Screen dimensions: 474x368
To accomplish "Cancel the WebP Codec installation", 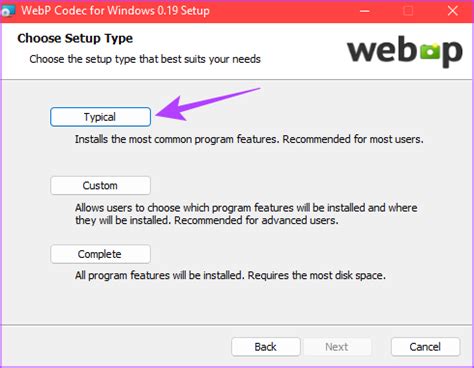I will click(425, 347).
